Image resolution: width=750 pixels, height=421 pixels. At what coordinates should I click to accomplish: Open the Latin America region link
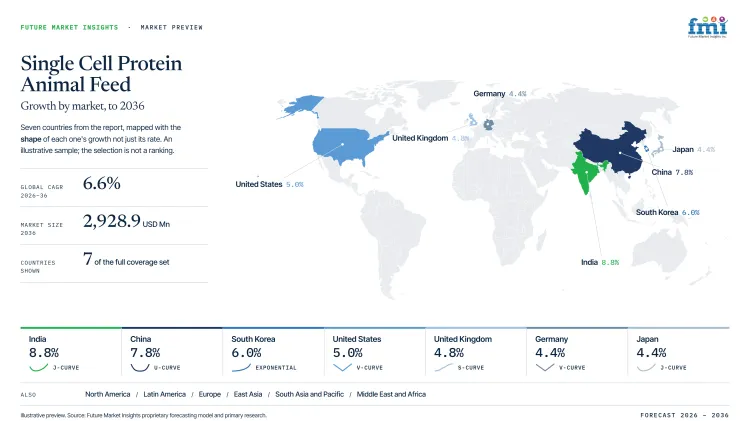coord(165,394)
